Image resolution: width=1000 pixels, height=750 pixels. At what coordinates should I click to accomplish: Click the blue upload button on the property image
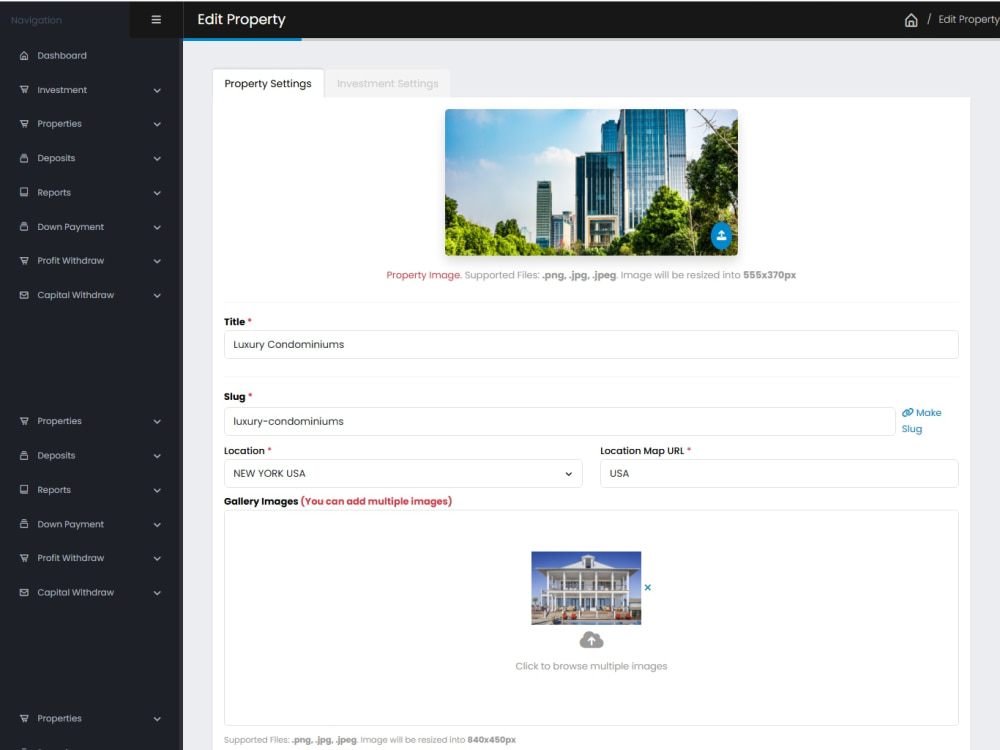[721, 236]
